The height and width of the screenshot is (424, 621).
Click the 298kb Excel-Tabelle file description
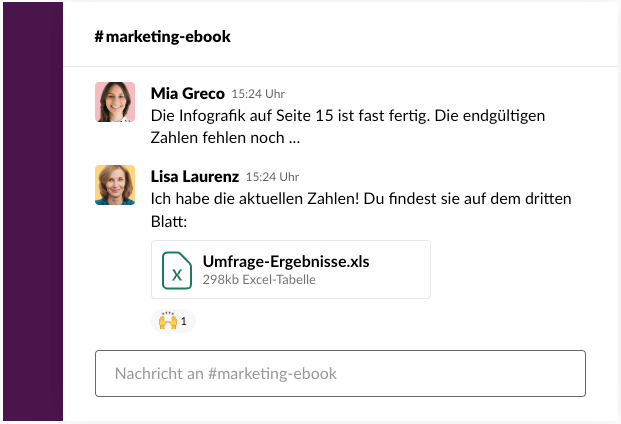tap(259, 280)
